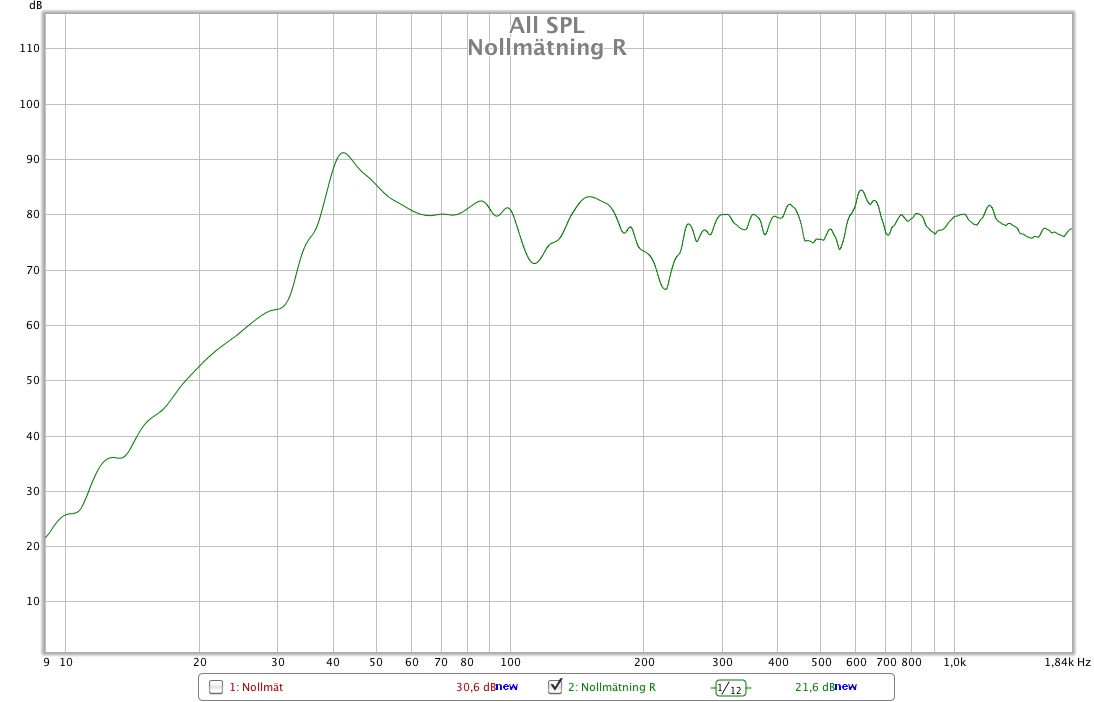Viewport: 1094px width, 702px height.
Task: Click the curve peak just above 600 Hz
Action: pyautogui.click(x=861, y=190)
